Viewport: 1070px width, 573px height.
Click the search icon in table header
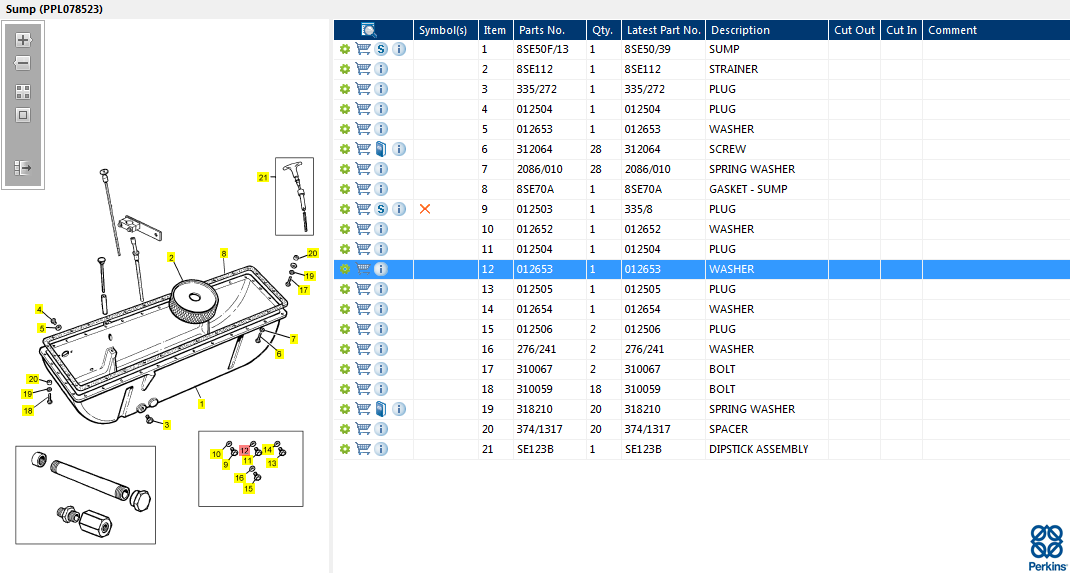coord(369,30)
